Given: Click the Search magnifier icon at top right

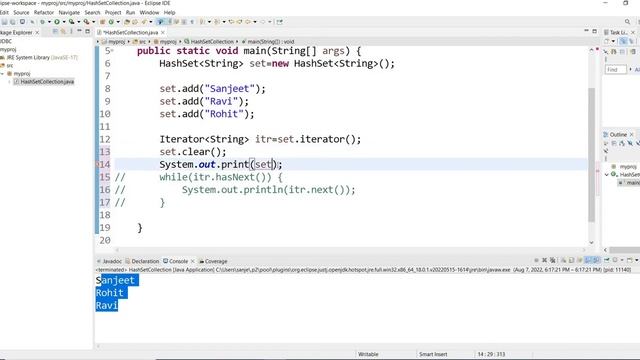Looking at the screenshot, I should click(627, 22).
